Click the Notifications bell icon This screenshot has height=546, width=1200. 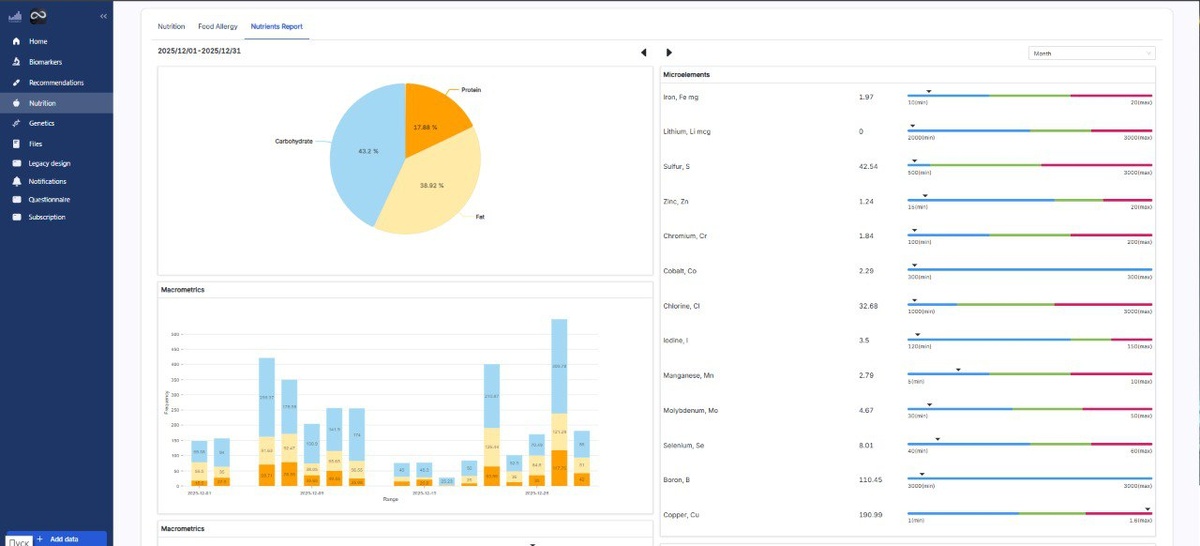[x=16, y=181]
